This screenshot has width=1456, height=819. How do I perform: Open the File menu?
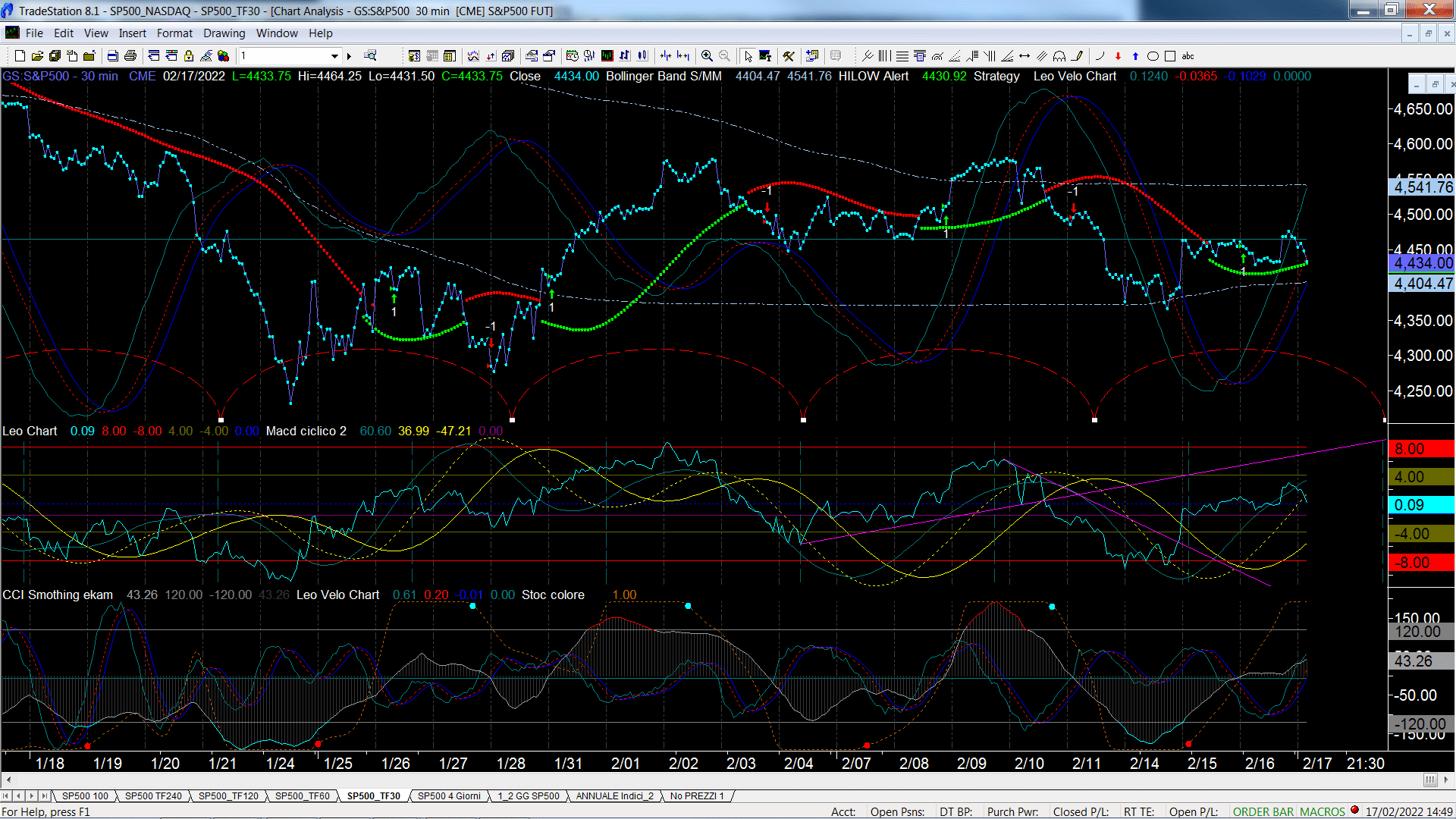pyautogui.click(x=34, y=33)
